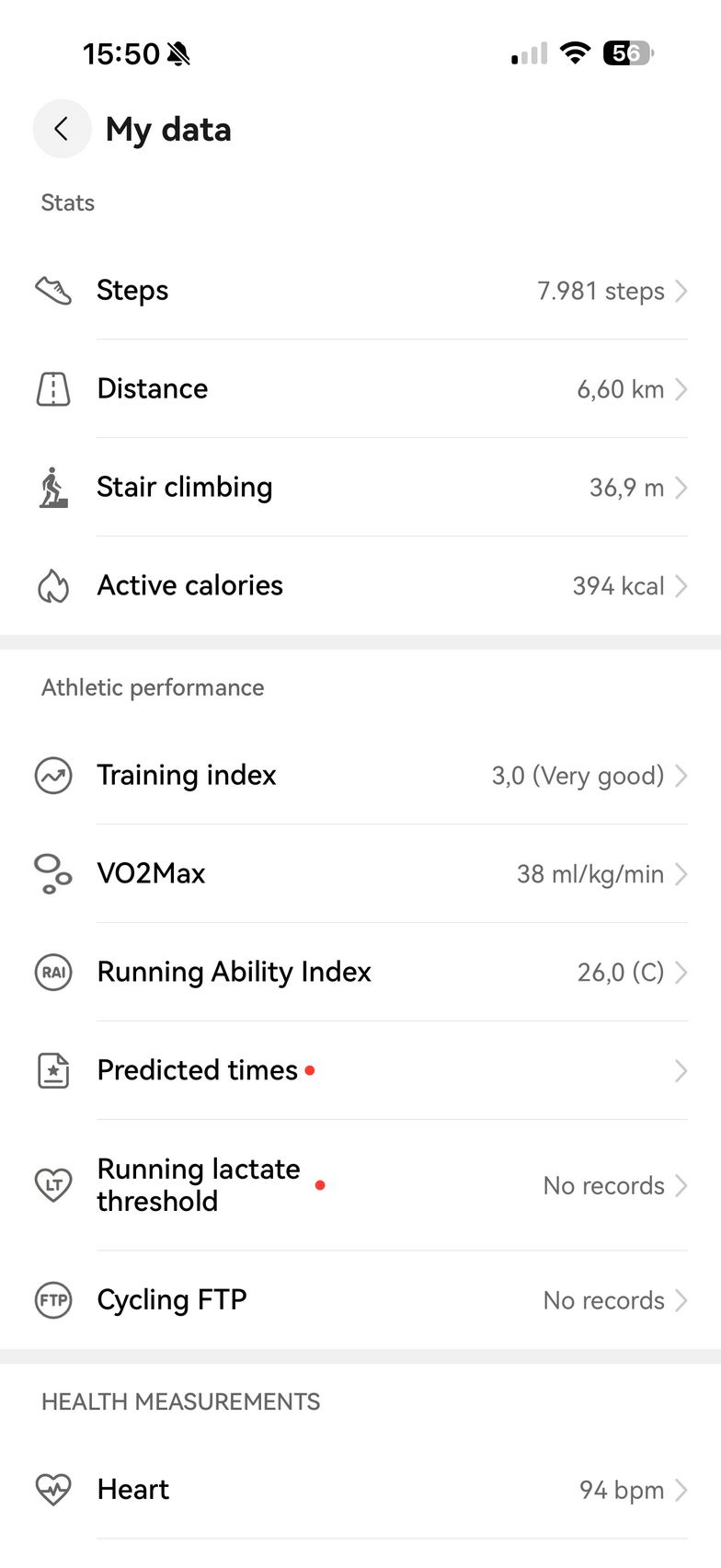Expand the Predicted times chevron
This screenshot has height=1568, width=721.
point(681,1071)
